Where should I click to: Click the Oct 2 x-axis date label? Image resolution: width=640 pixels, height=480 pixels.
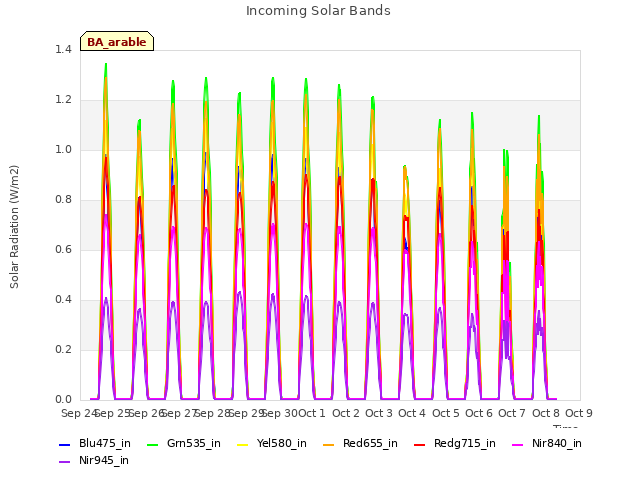346,413
